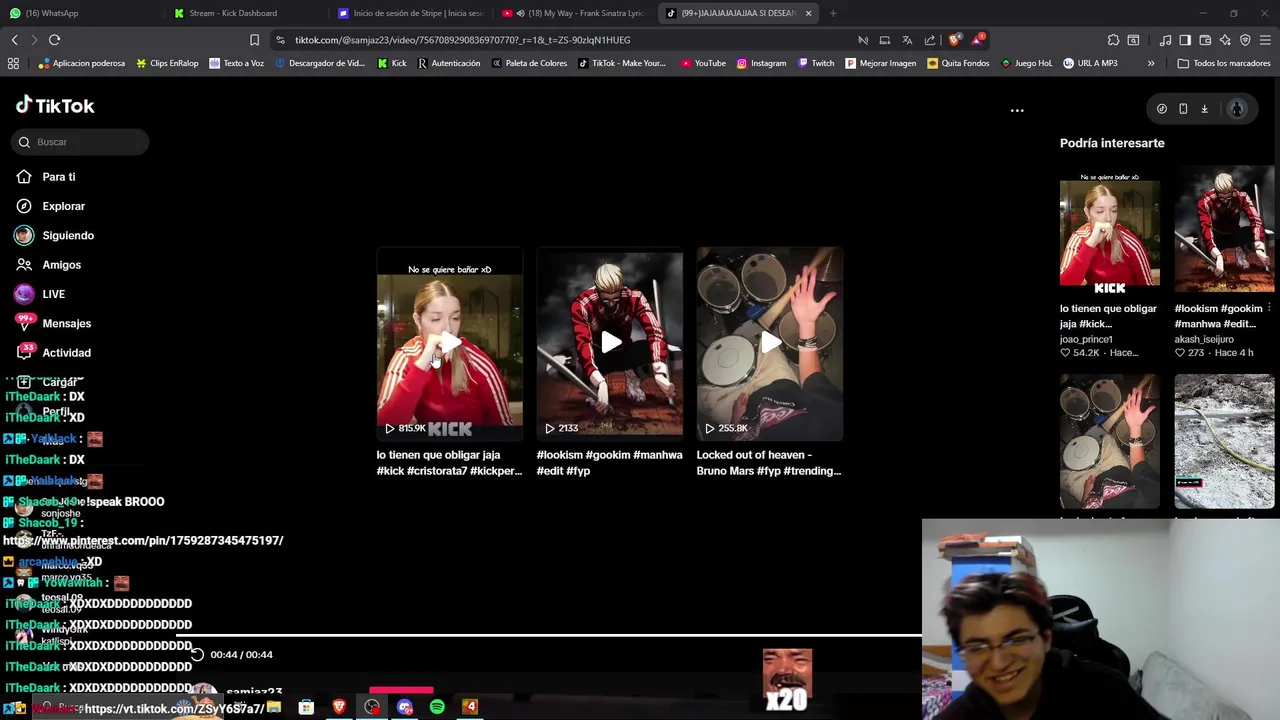Click the phone app icon at top right
This screenshot has height=720, width=1280.
1183,109
